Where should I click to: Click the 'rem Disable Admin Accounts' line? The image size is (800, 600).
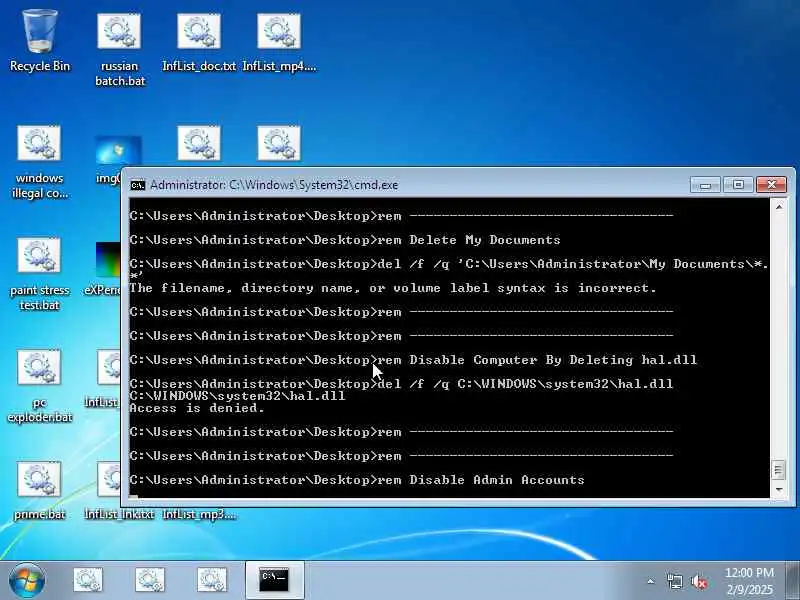[357, 480]
